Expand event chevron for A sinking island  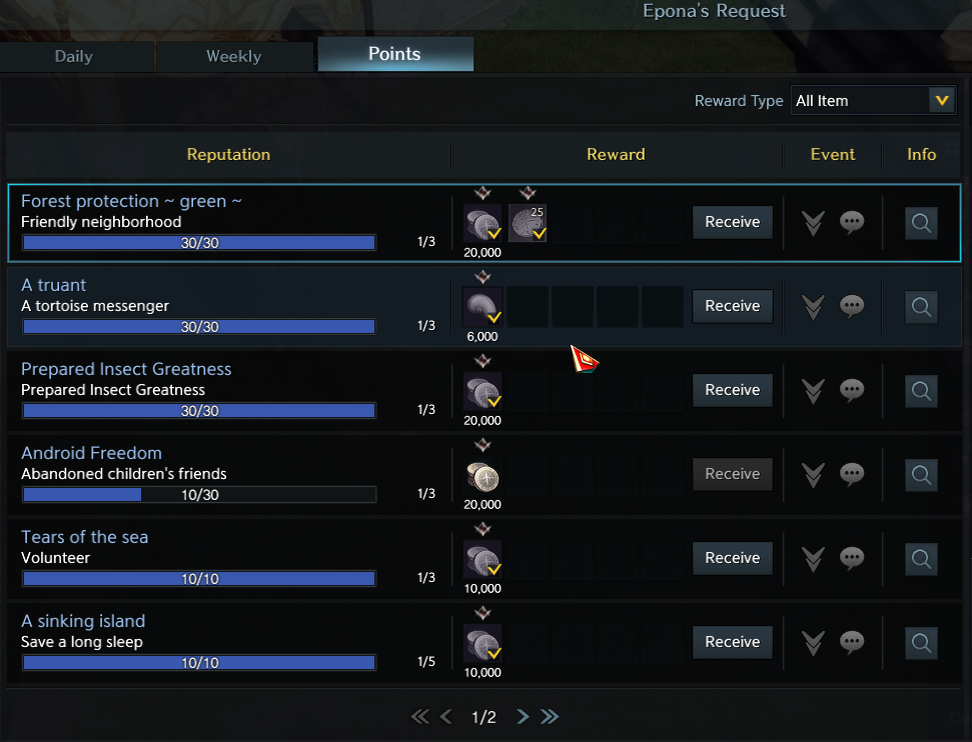tap(813, 643)
